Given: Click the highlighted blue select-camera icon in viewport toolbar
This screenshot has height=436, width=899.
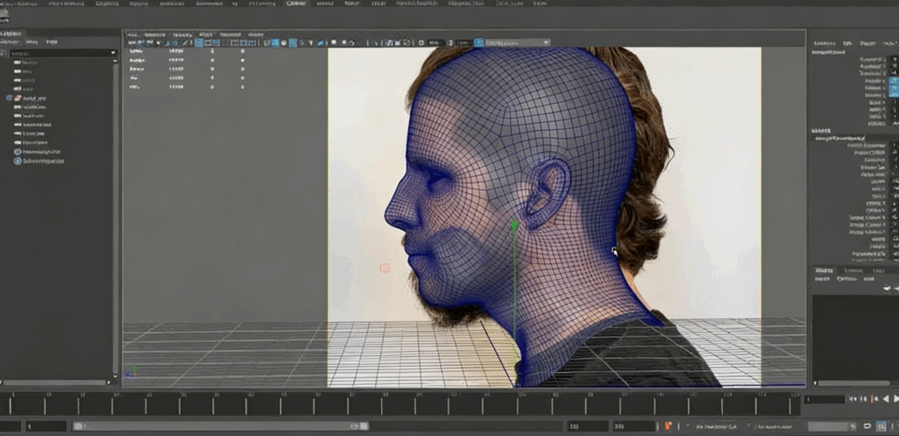Looking at the screenshot, I should pyautogui.click(x=201, y=43).
